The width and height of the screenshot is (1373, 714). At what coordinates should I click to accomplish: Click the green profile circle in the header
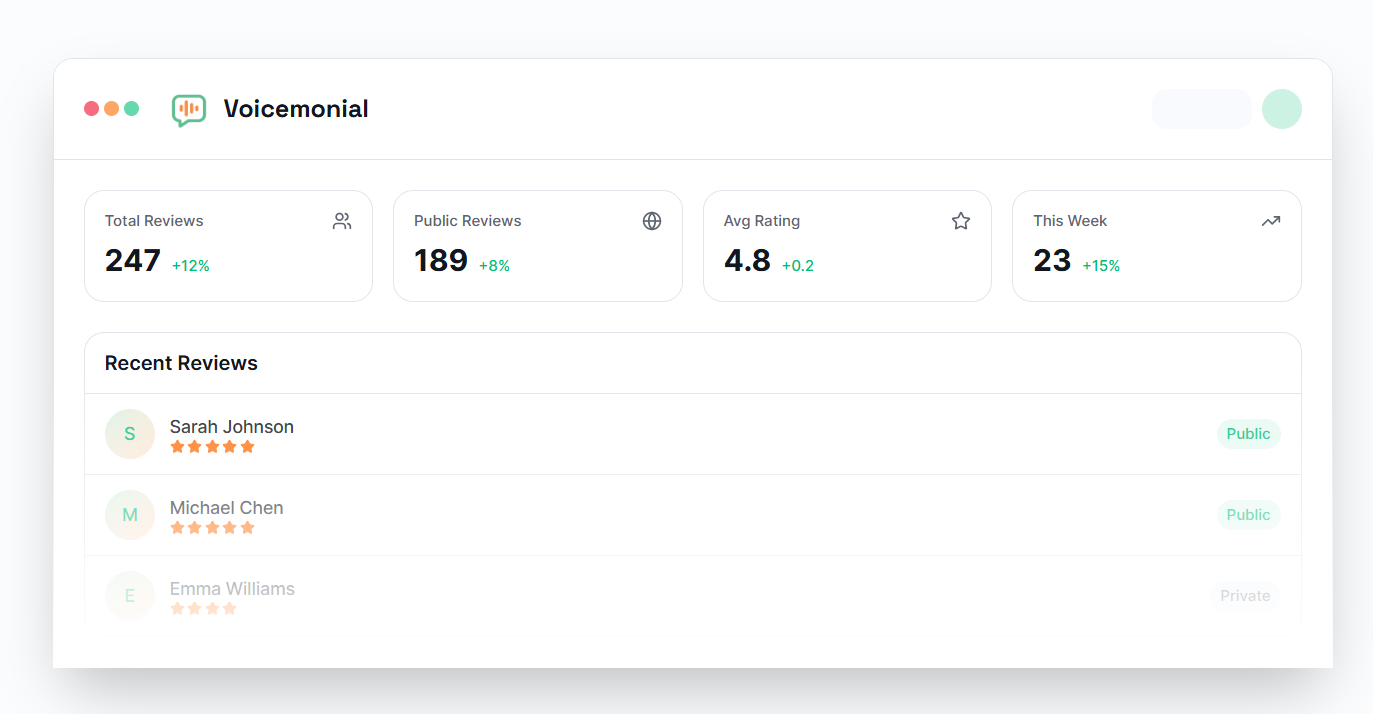(1281, 108)
